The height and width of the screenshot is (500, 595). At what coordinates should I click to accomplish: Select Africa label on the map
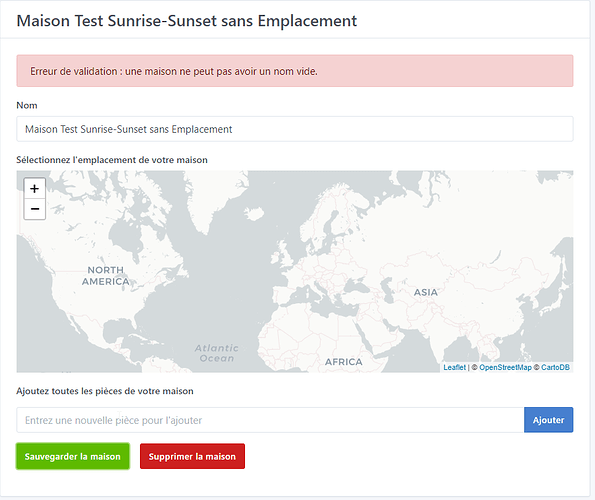pos(343,362)
